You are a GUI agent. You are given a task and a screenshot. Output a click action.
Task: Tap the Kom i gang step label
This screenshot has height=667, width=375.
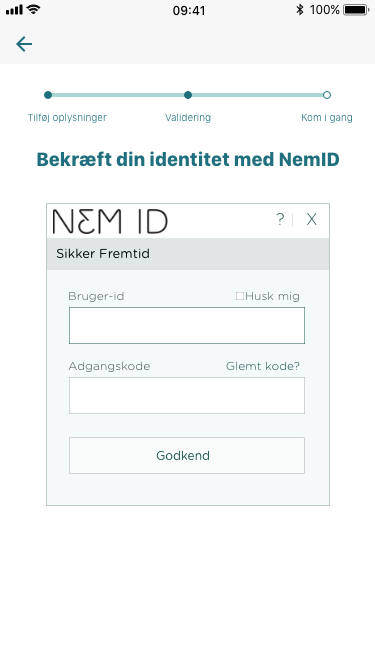[x=327, y=118]
